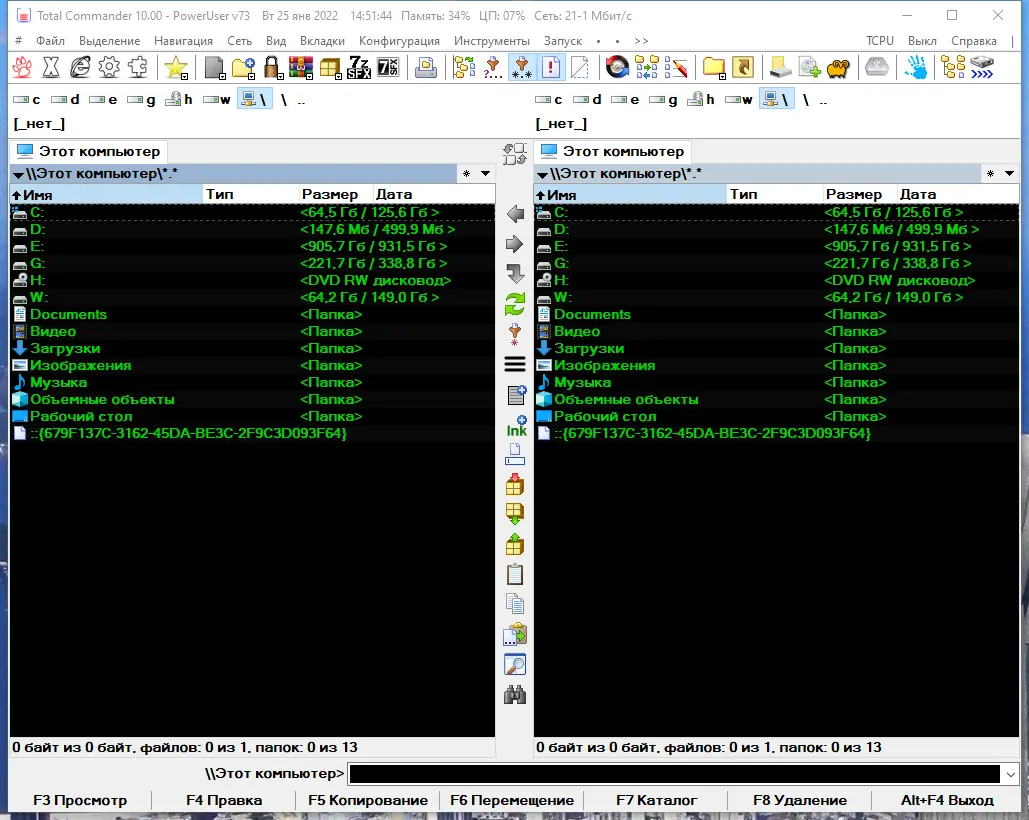Sort left panel by Размер column
This screenshot has height=820, width=1029.
[335, 194]
